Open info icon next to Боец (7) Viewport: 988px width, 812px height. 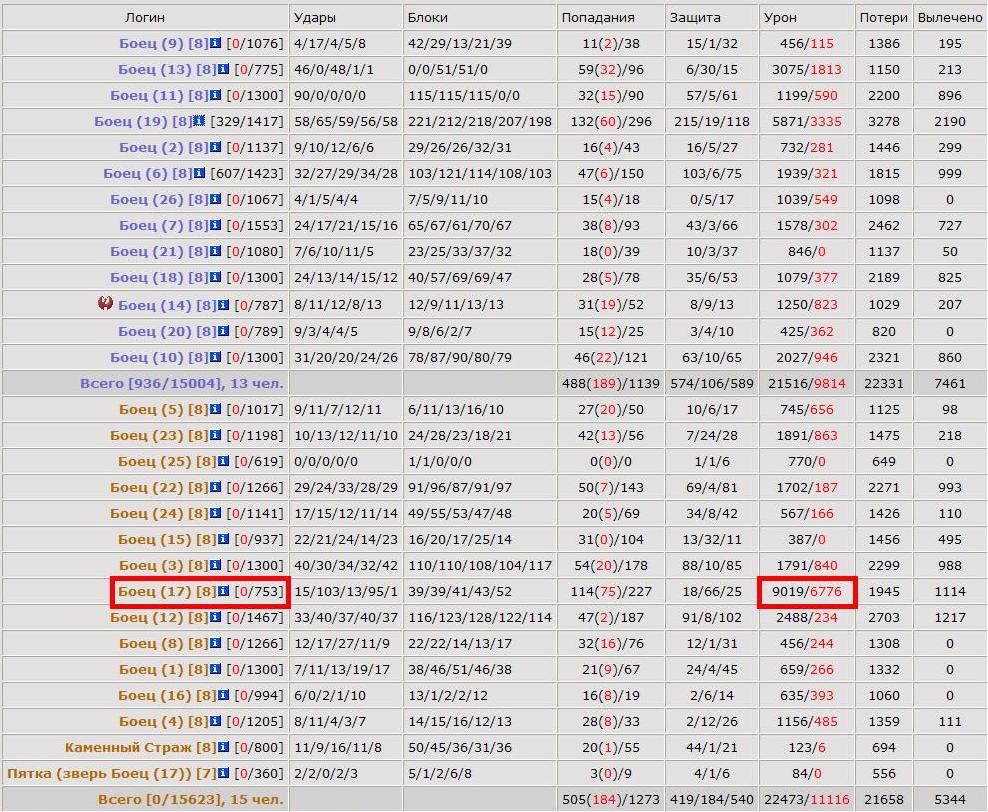coord(215,224)
